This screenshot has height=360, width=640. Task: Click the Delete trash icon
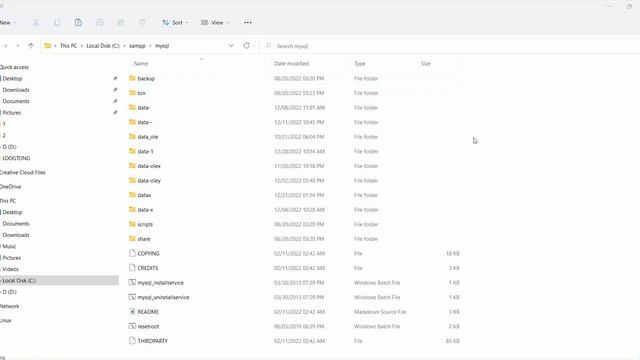pyautogui.click(x=142, y=23)
